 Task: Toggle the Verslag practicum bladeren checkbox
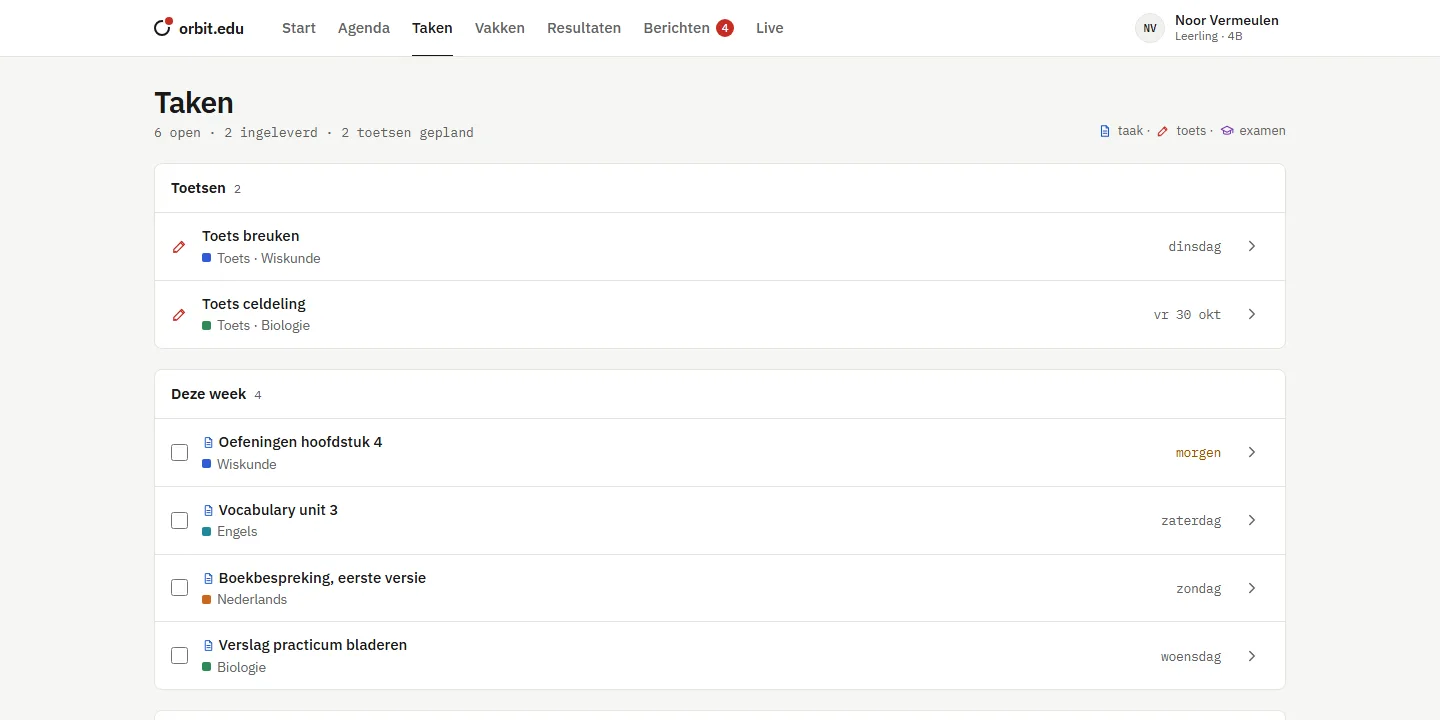point(179,656)
